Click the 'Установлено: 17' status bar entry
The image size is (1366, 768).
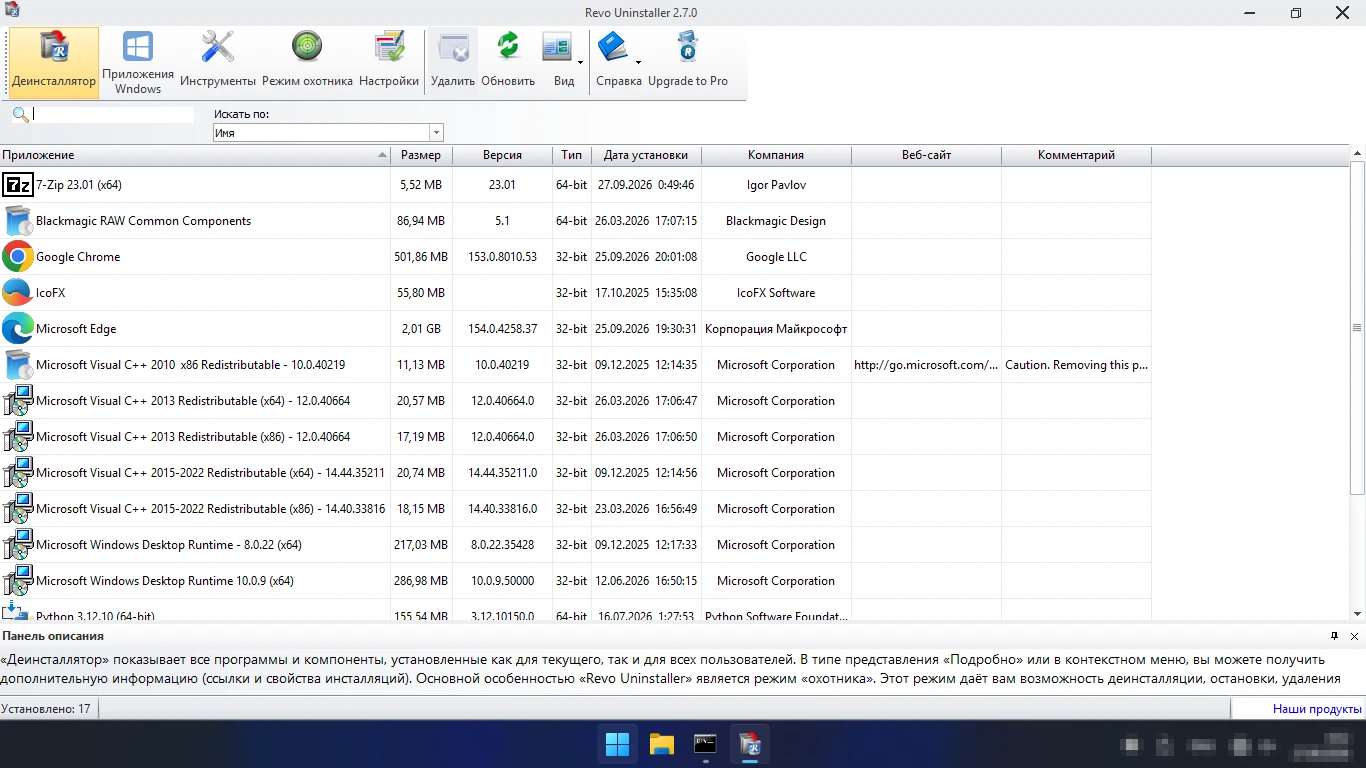pos(46,709)
